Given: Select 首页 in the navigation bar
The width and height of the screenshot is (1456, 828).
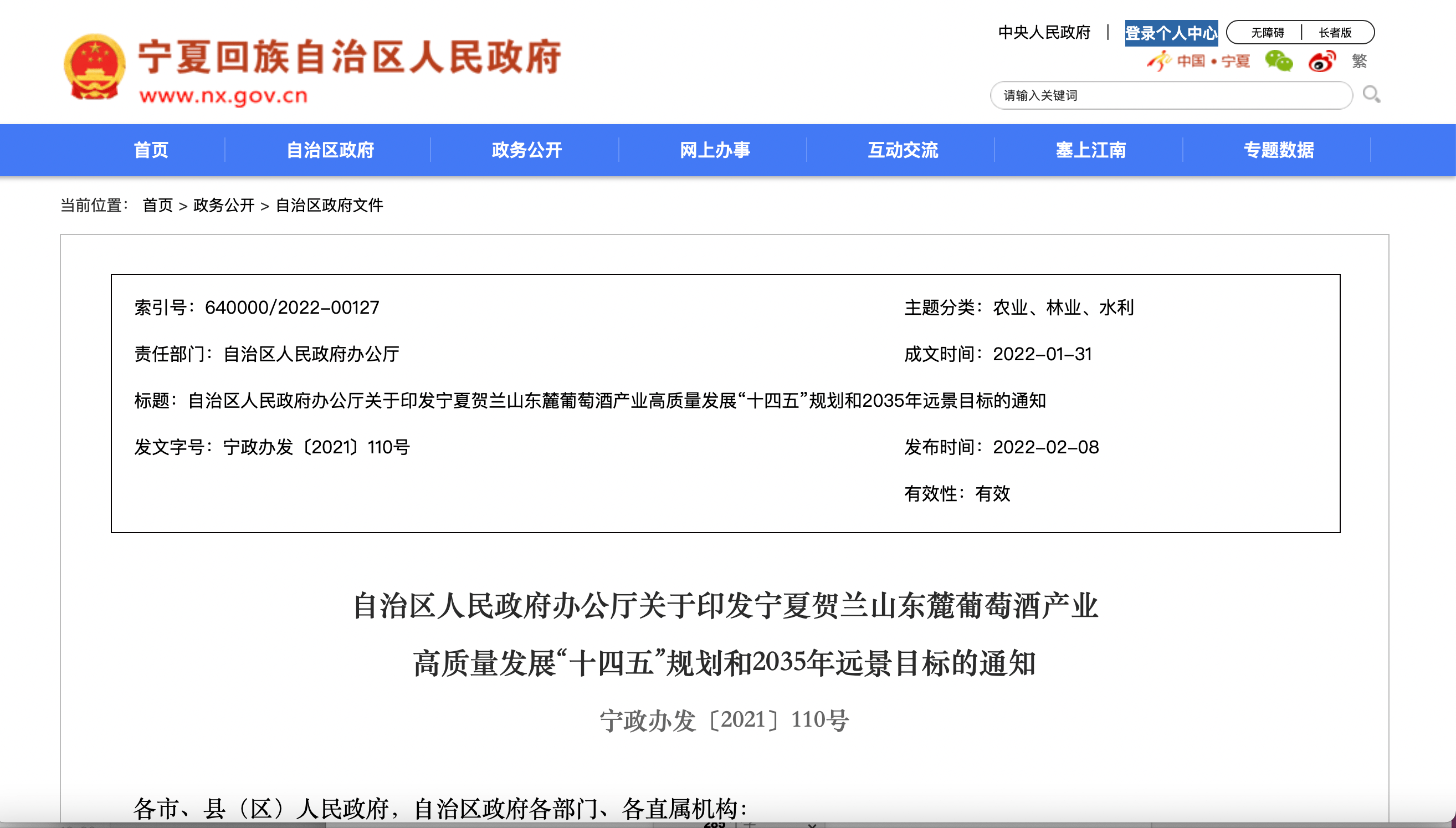Looking at the screenshot, I should coord(151,150).
